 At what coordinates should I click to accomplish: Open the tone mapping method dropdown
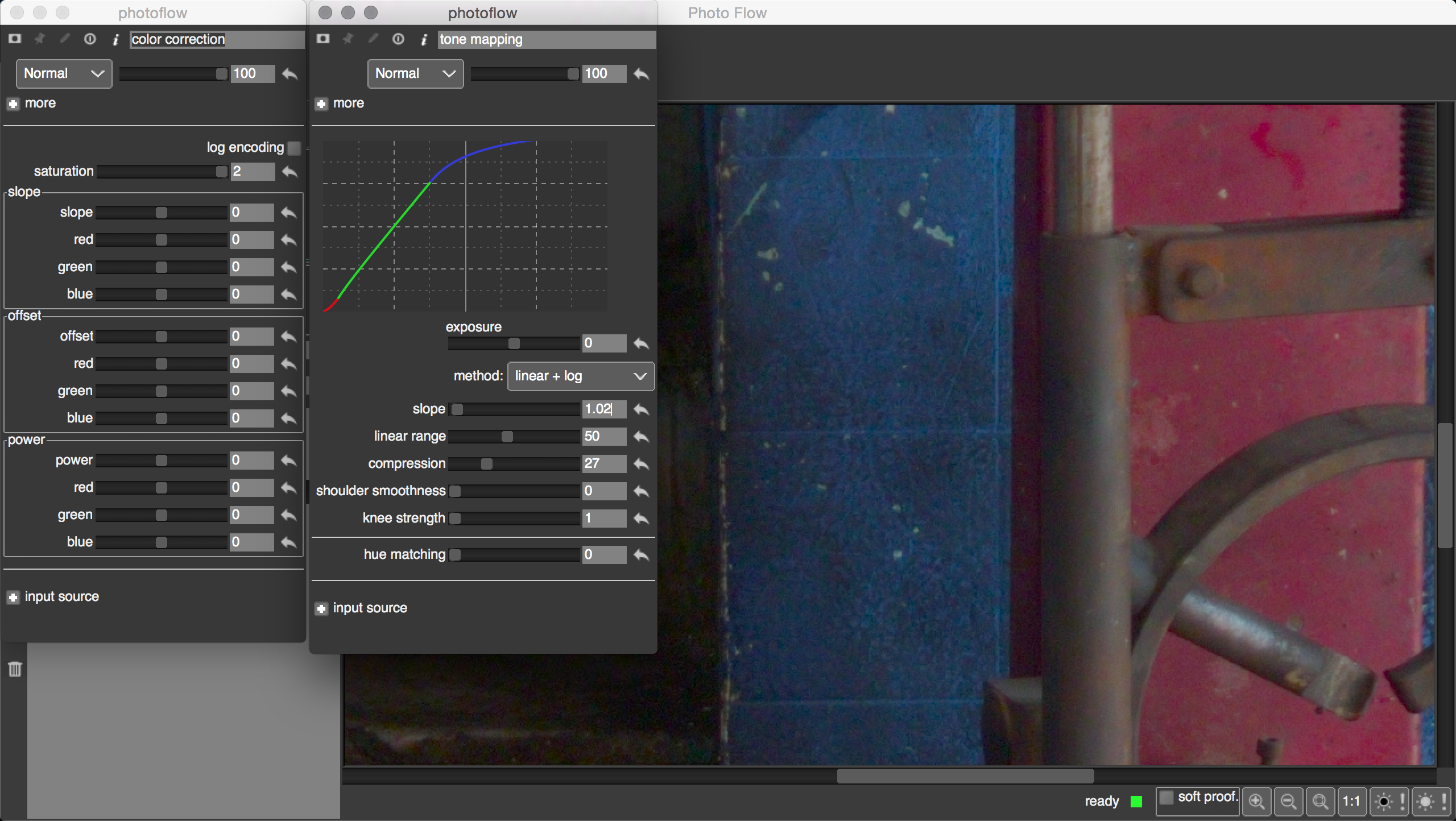[x=580, y=376]
